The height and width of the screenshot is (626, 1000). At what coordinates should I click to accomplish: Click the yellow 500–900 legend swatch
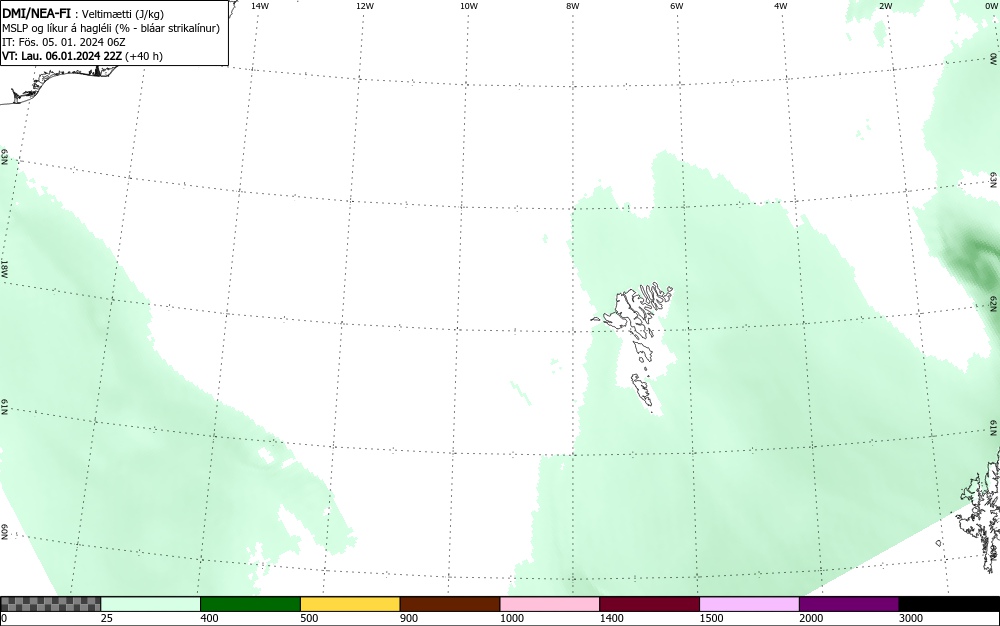pyautogui.click(x=350, y=604)
